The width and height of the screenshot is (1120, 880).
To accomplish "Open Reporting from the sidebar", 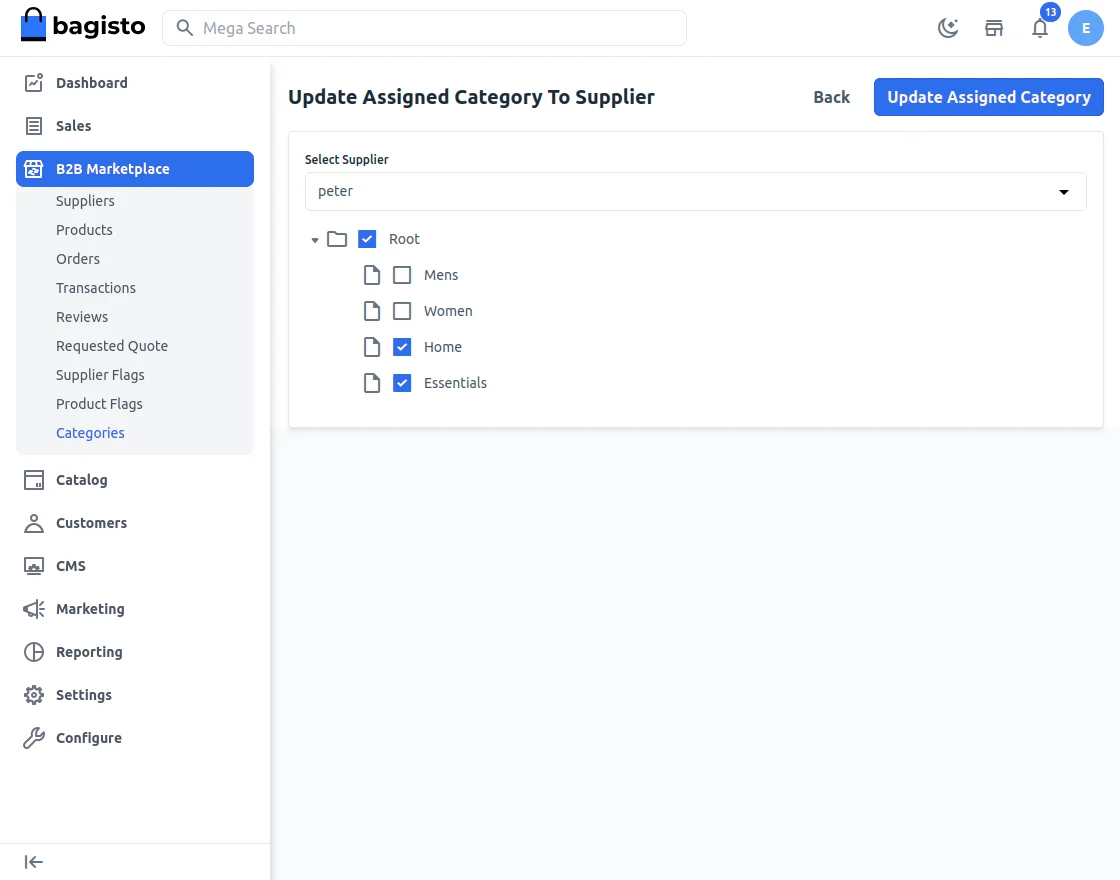I will coord(89,652).
